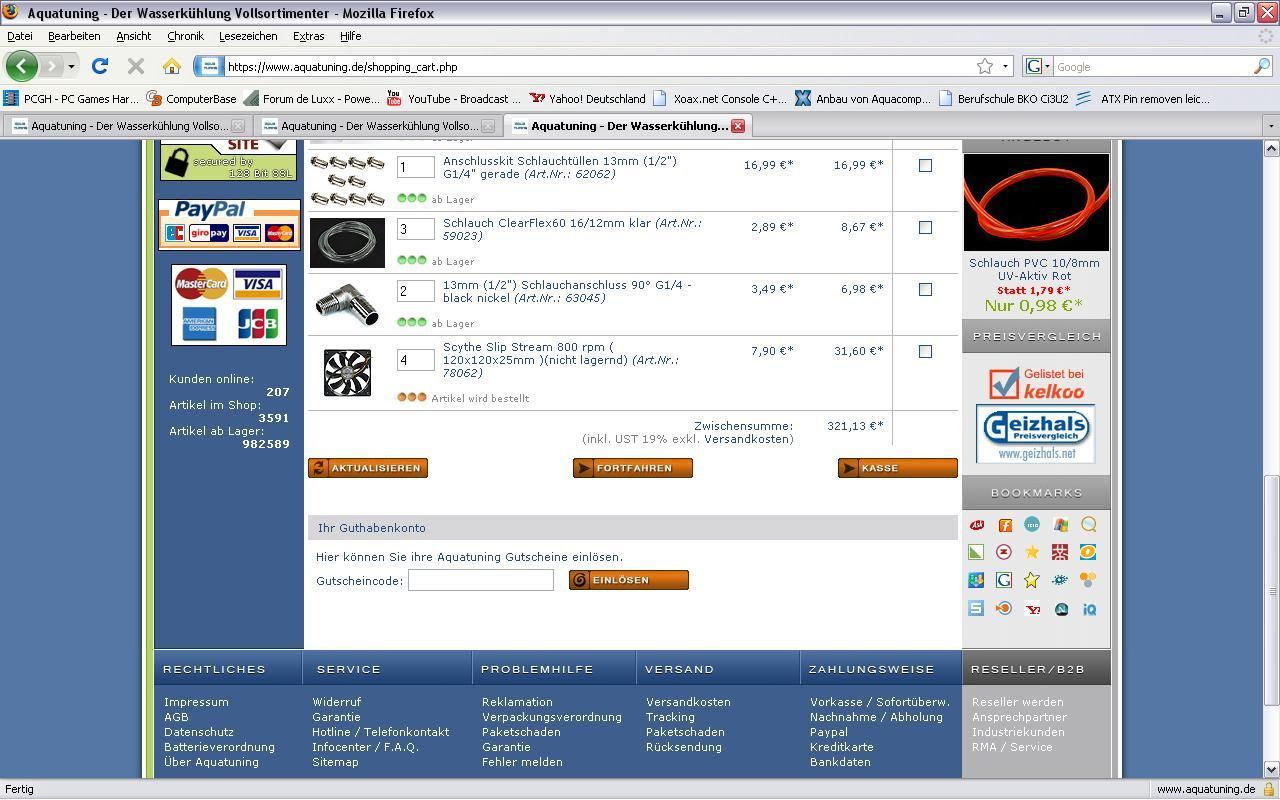
Task: Open the Versandkosten link under VERSAND
Action: coord(688,702)
